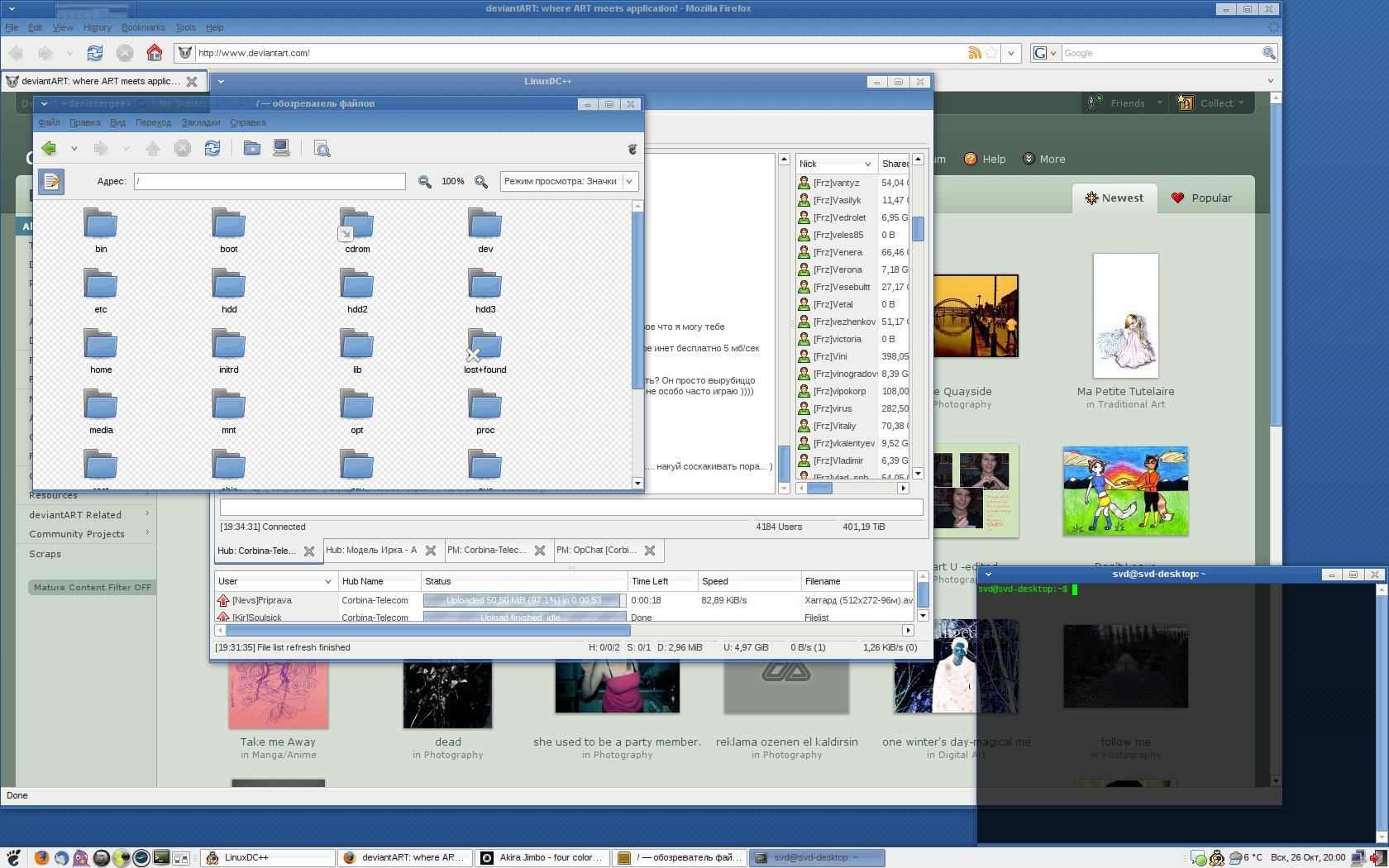Close the Hub: Corbina-Tele tab
1389x868 pixels.
pos(308,551)
